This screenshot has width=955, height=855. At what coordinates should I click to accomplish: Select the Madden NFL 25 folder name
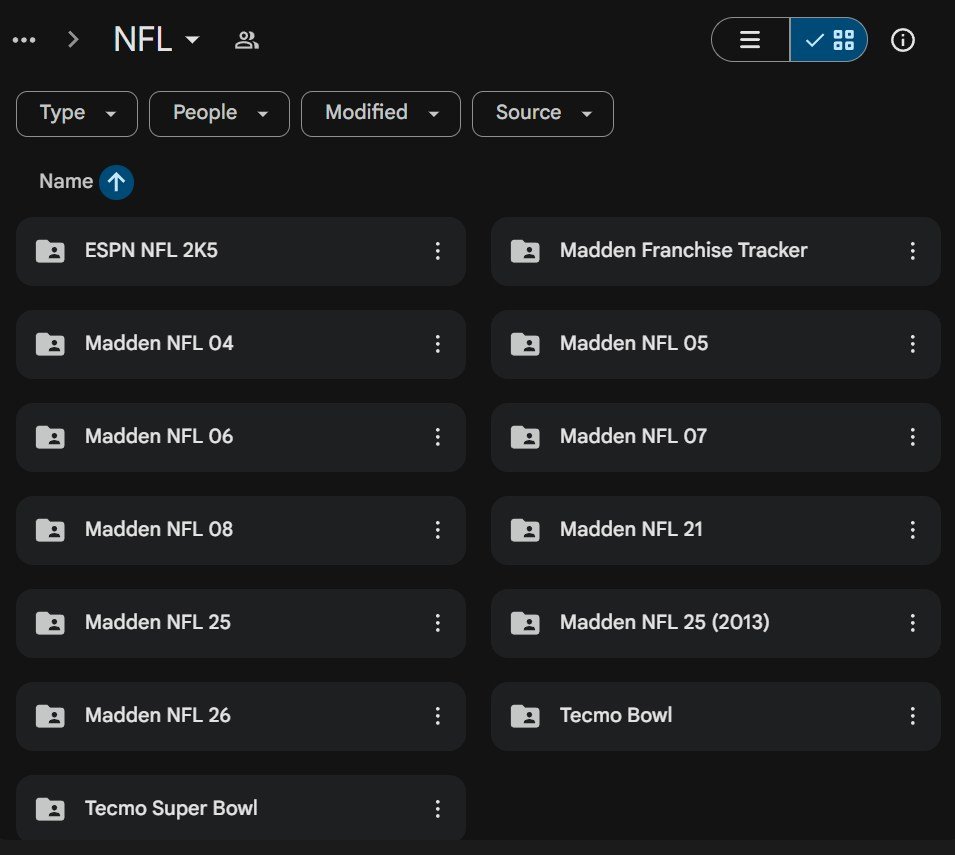pos(158,622)
